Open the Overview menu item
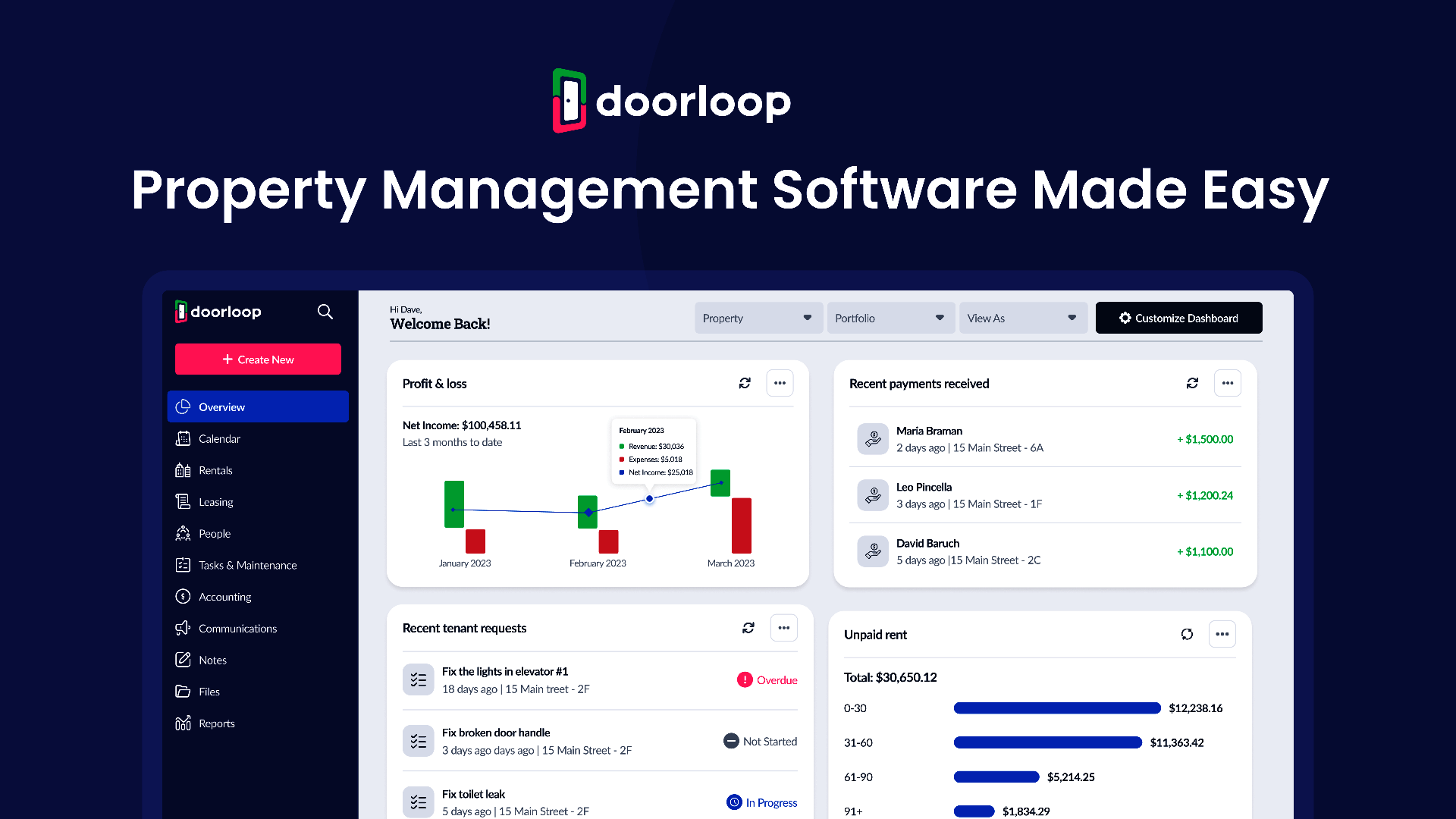Screen dimensions: 1456x819 [x=258, y=406]
